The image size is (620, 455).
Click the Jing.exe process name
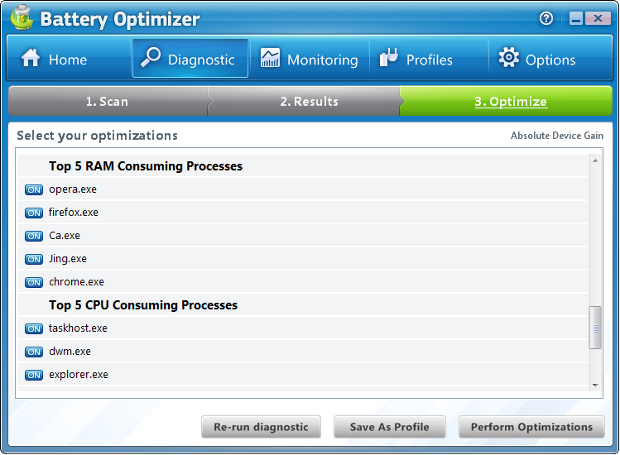click(68, 259)
